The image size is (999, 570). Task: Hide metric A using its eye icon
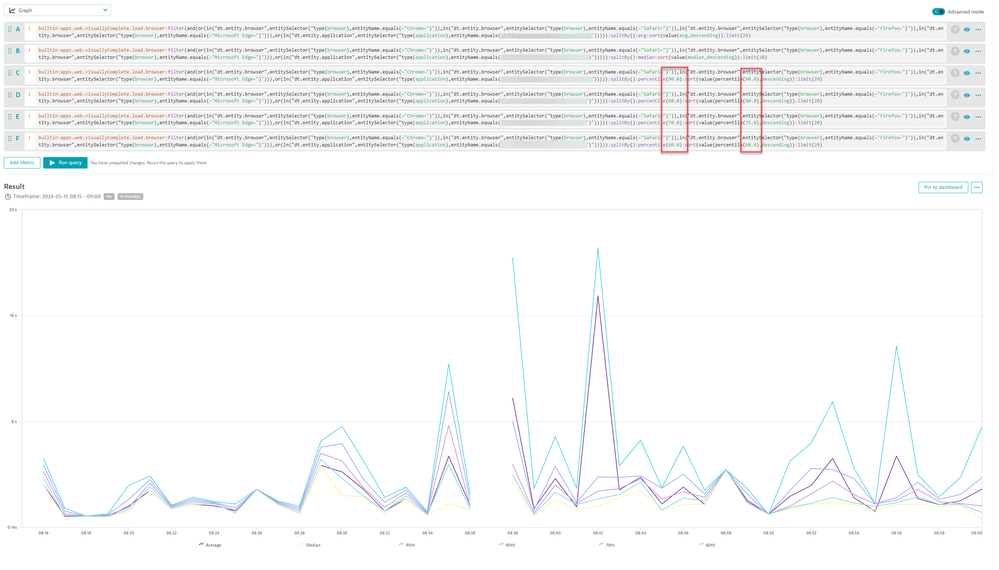967,30
